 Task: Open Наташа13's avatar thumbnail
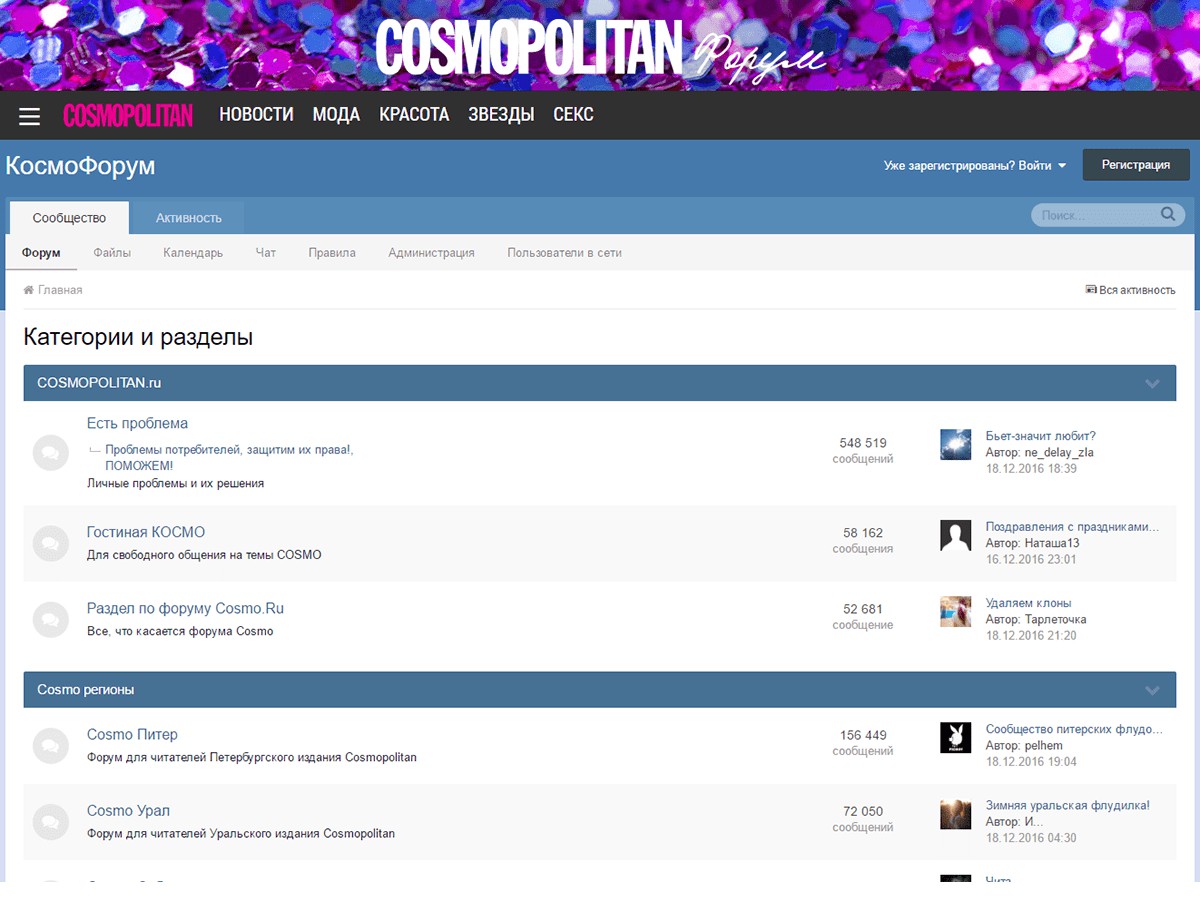pyautogui.click(x=956, y=535)
